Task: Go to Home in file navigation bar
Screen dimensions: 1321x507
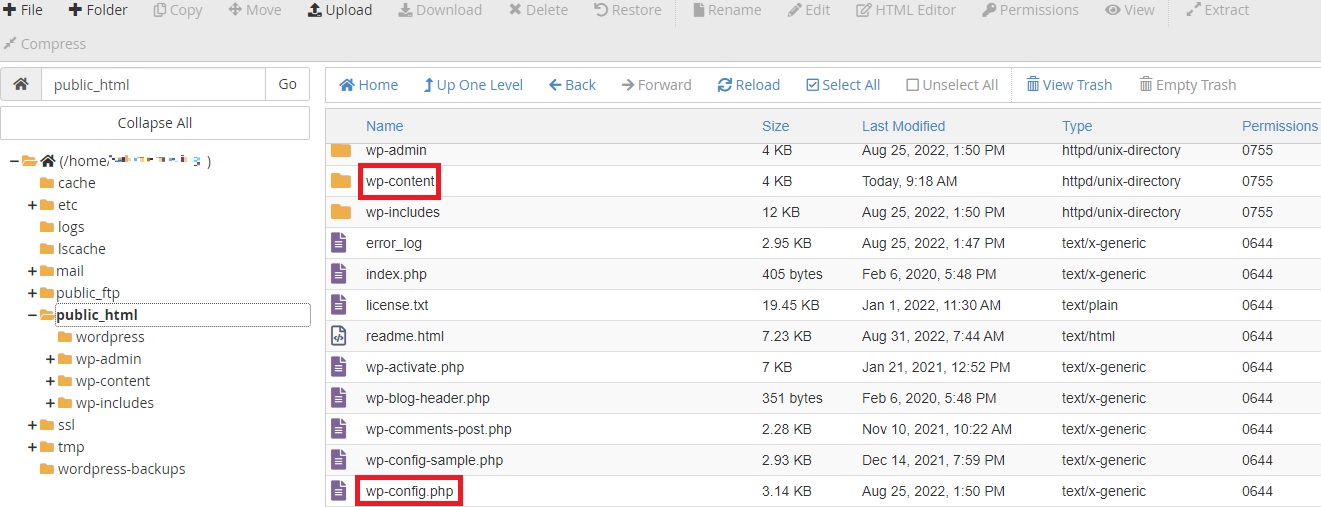Action: 369,85
